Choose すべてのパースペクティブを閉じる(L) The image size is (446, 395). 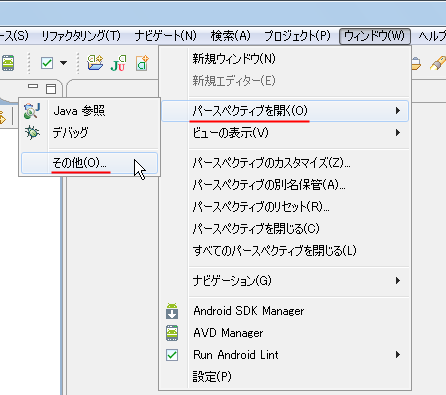285,251
